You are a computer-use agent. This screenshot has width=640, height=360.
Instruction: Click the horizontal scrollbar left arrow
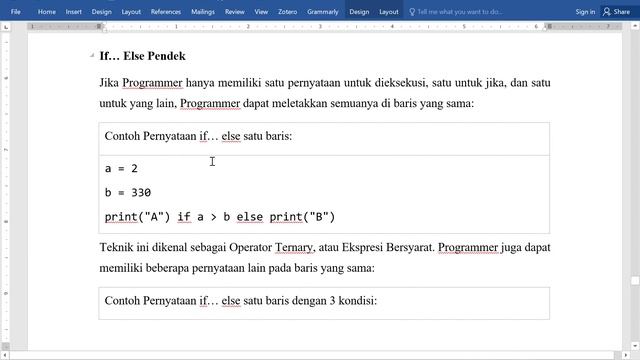pyautogui.click(x=5, y=356)
